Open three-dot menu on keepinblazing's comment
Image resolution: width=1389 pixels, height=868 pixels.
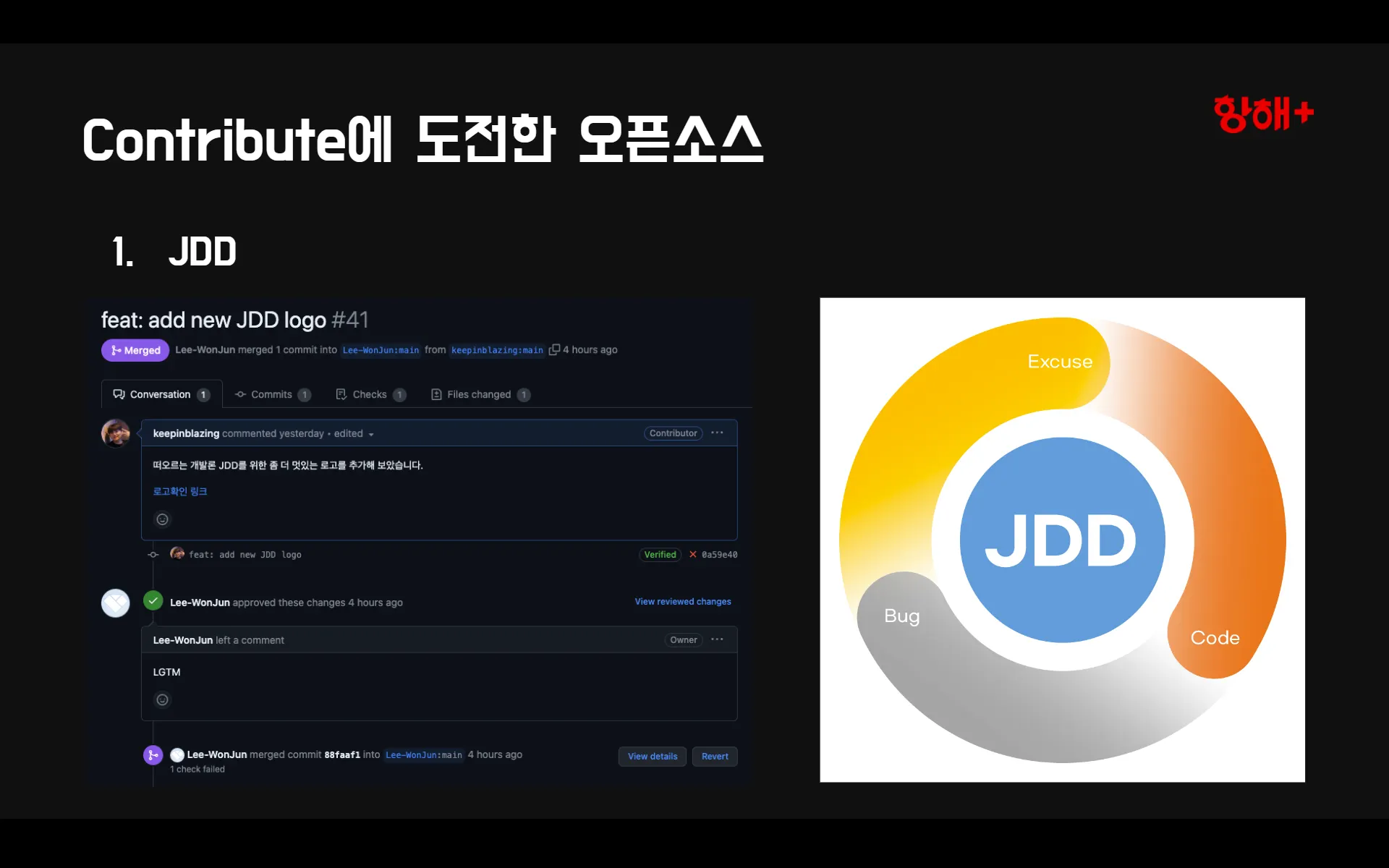(717, 433)
